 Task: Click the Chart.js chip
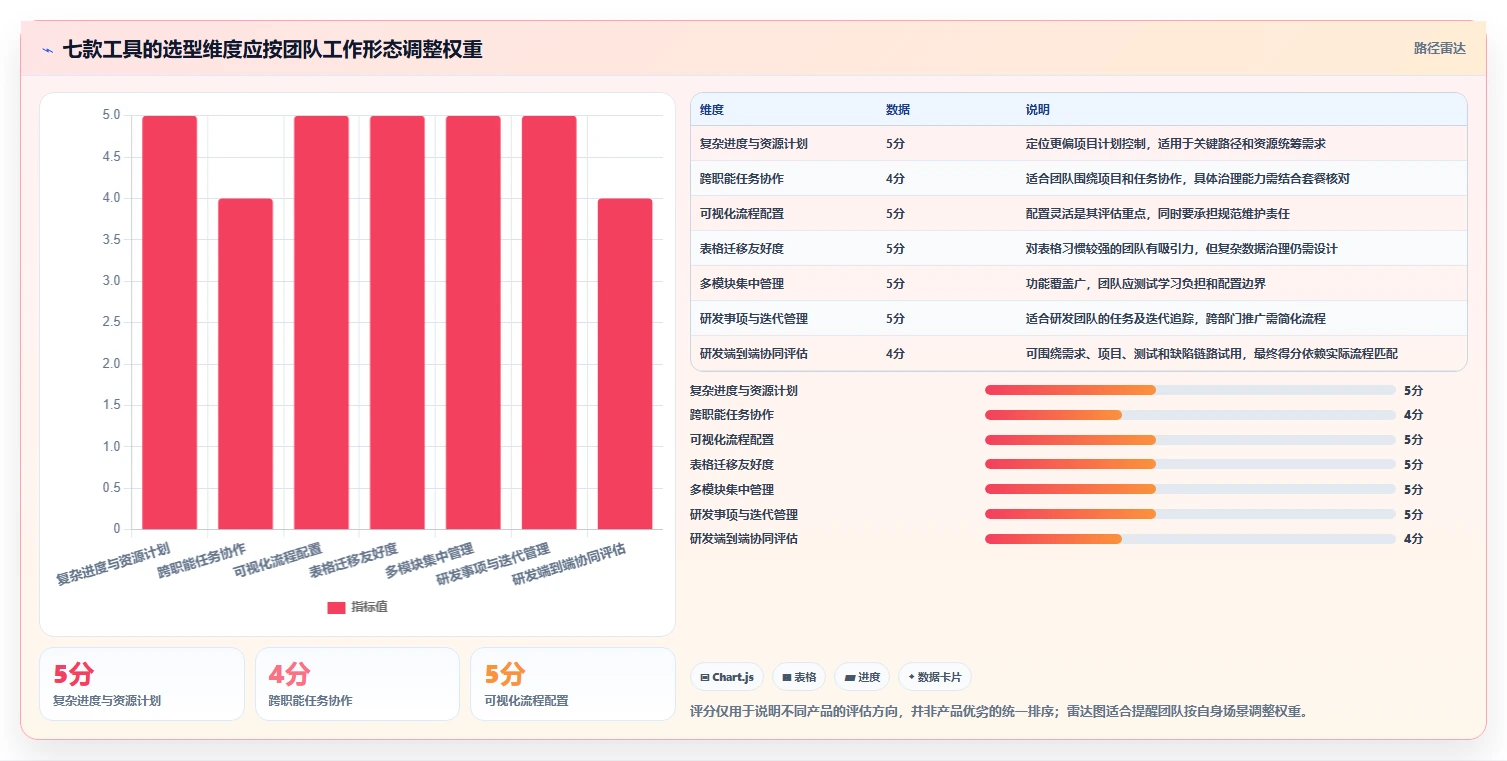(x=727, y=677)
